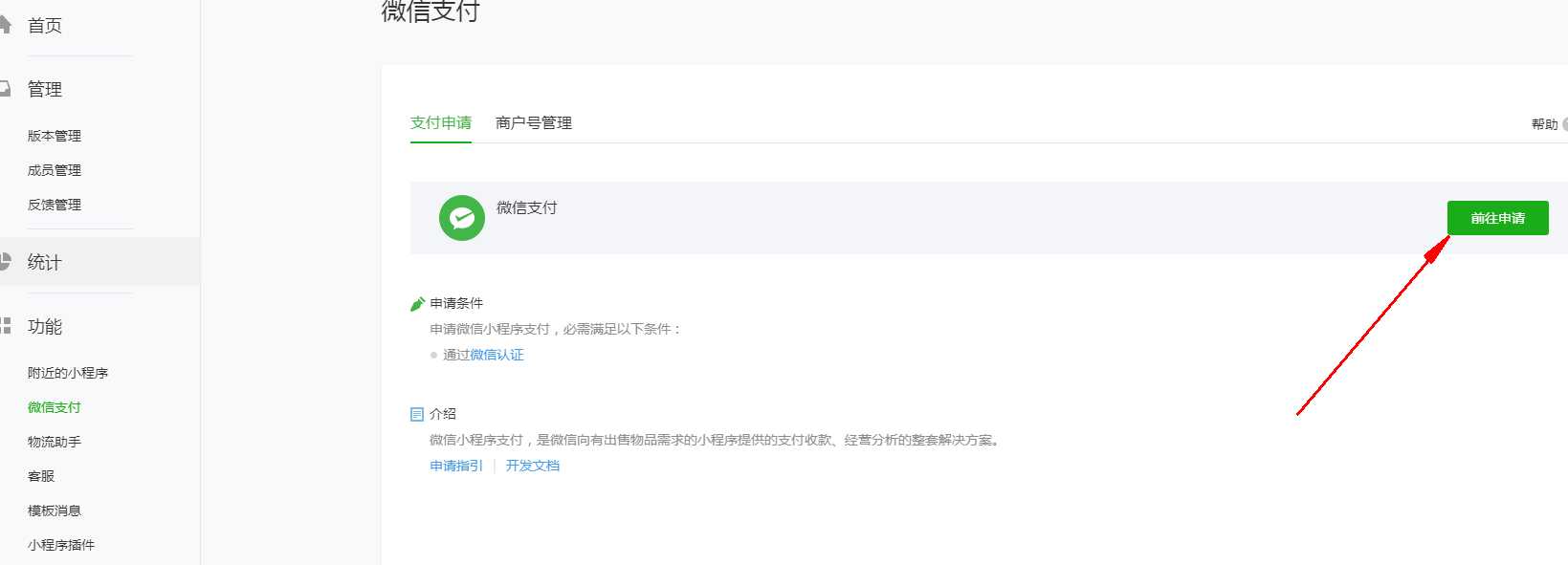Select 微信支付 in the sidebar
This screenshot has width=1568, height=565.
[x=55, y=407]
